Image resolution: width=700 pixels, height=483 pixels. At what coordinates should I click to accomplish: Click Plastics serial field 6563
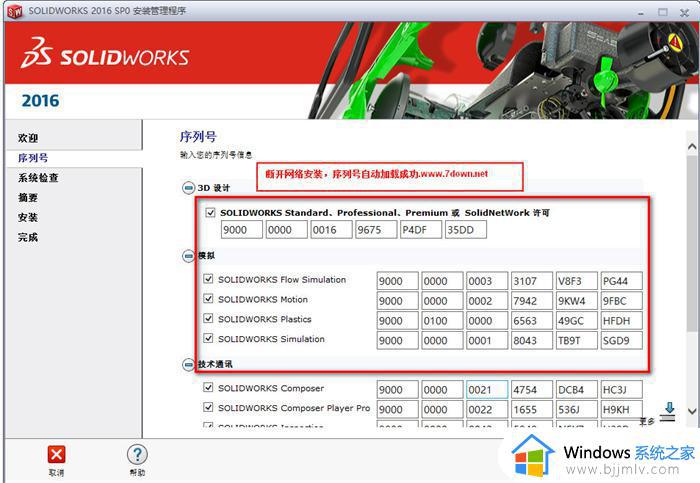(x=532, y=321)
